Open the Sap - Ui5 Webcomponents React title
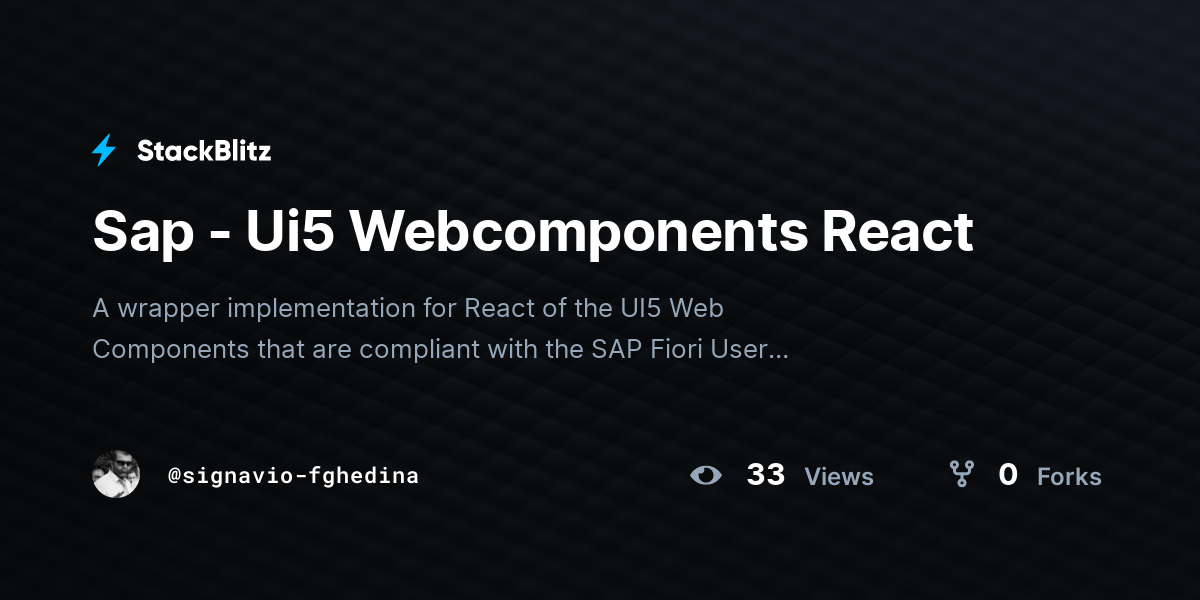The height and width of the screenshot is (600, 1200). (533, 232)
